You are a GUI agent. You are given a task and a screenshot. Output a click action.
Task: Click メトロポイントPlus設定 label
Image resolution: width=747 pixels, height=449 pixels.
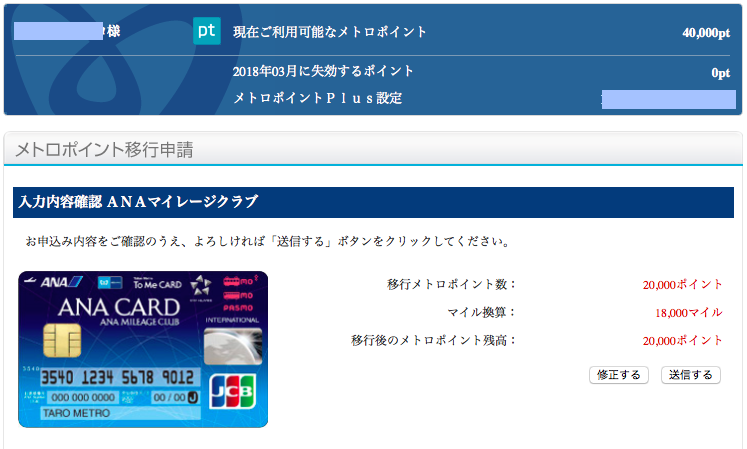click(x=318, y=98)
